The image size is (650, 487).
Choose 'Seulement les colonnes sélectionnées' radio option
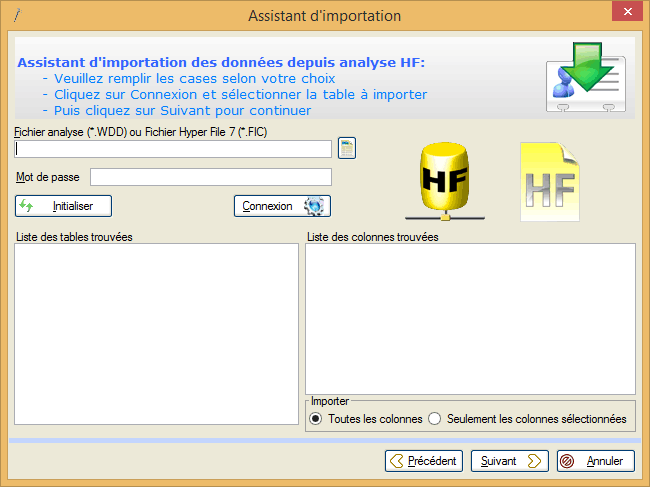tap(434, 419)
